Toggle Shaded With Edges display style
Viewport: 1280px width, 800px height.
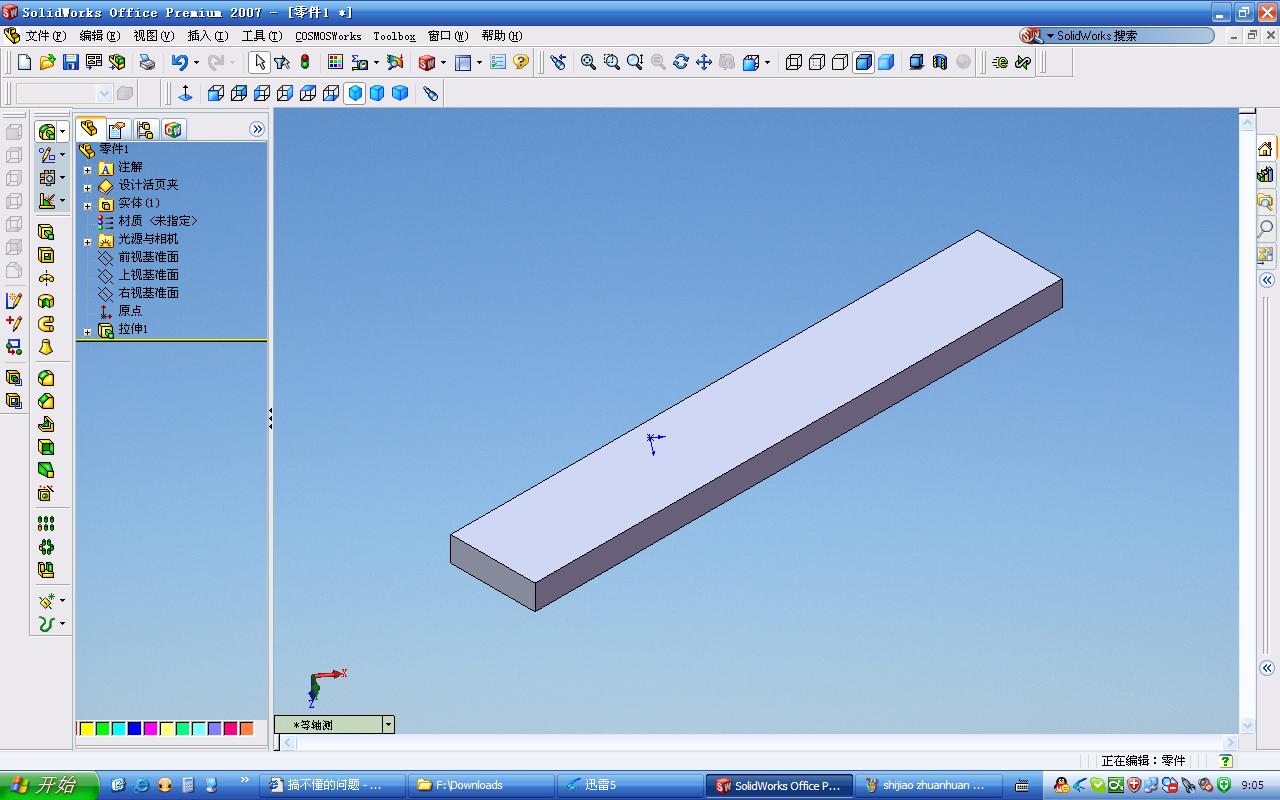[863, 62]
